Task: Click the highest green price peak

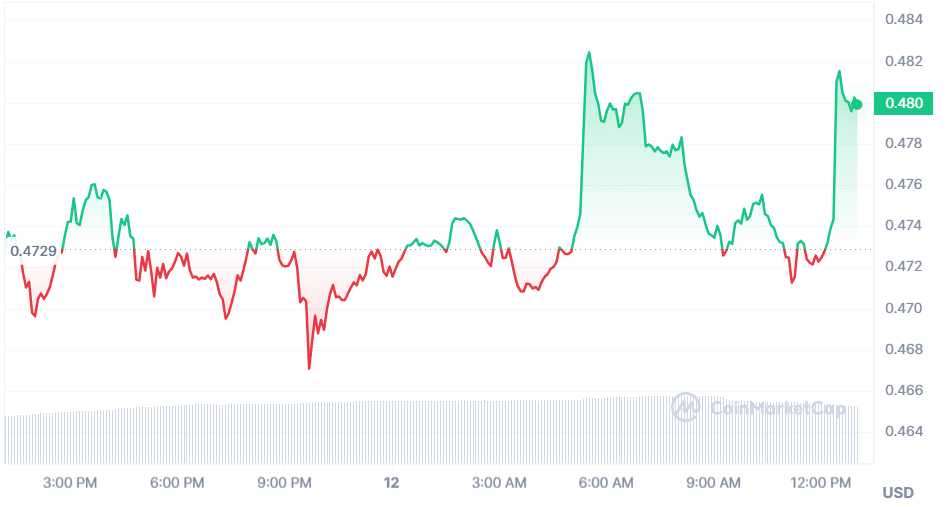Action: (588, 53)
